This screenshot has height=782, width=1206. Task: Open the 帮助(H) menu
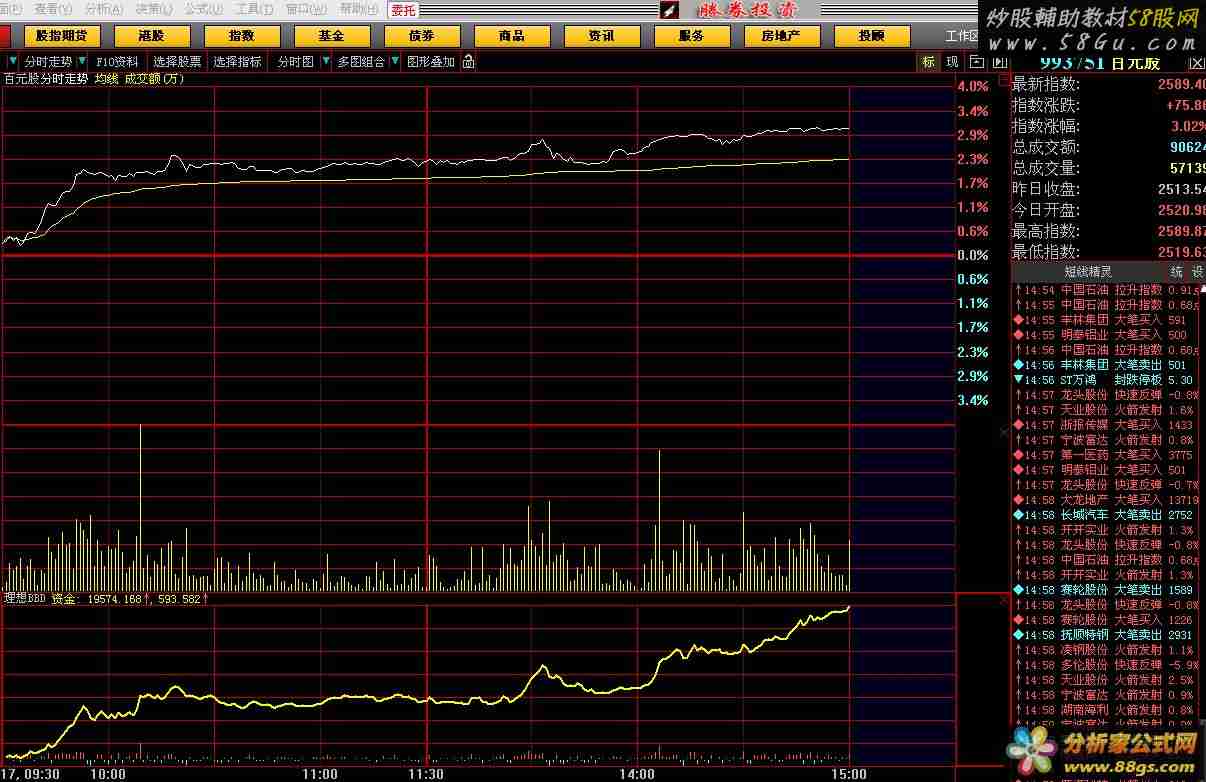pos(358,9)
